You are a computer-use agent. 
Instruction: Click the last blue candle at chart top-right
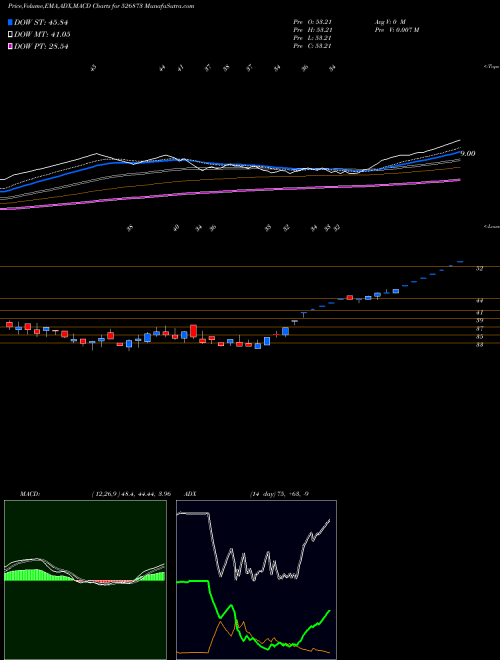point(460,262)
